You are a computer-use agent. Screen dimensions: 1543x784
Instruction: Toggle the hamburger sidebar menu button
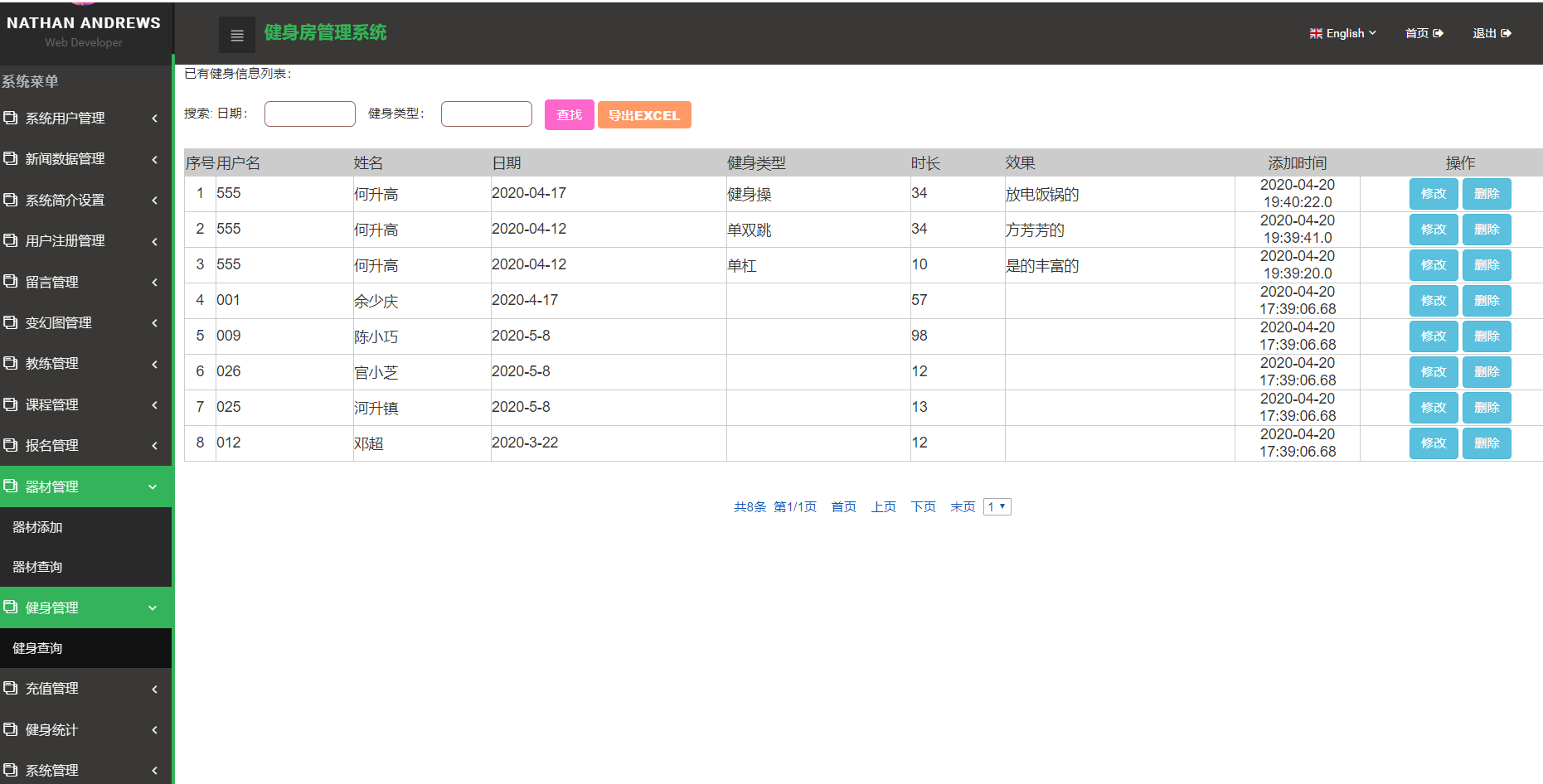tap(237, 35)
